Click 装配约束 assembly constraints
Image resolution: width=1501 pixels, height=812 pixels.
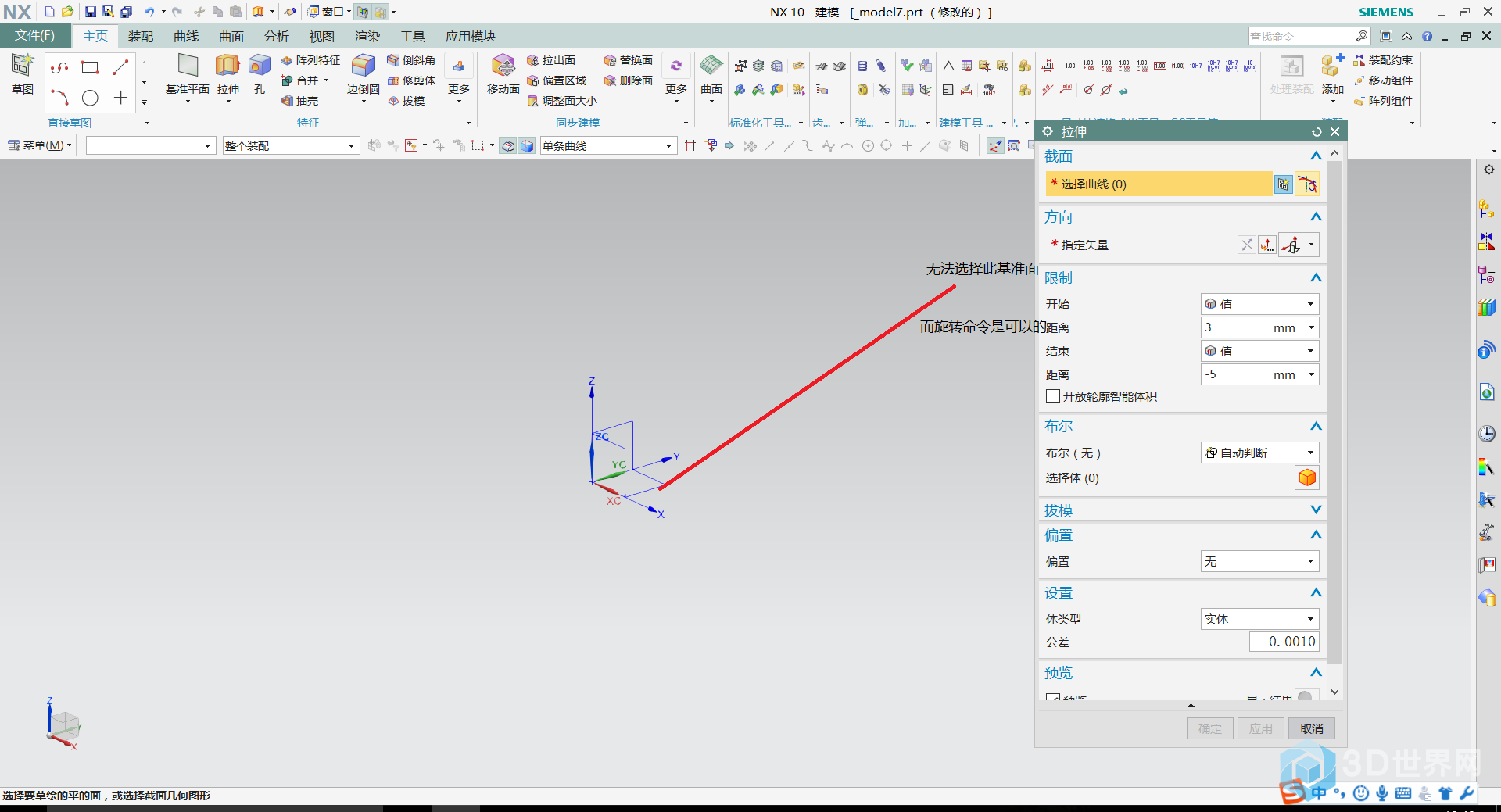tap(1383, 60)
